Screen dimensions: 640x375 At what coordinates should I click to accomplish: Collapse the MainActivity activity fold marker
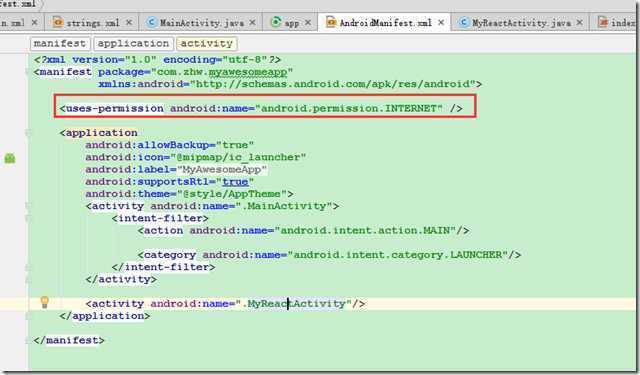point(28,206)
